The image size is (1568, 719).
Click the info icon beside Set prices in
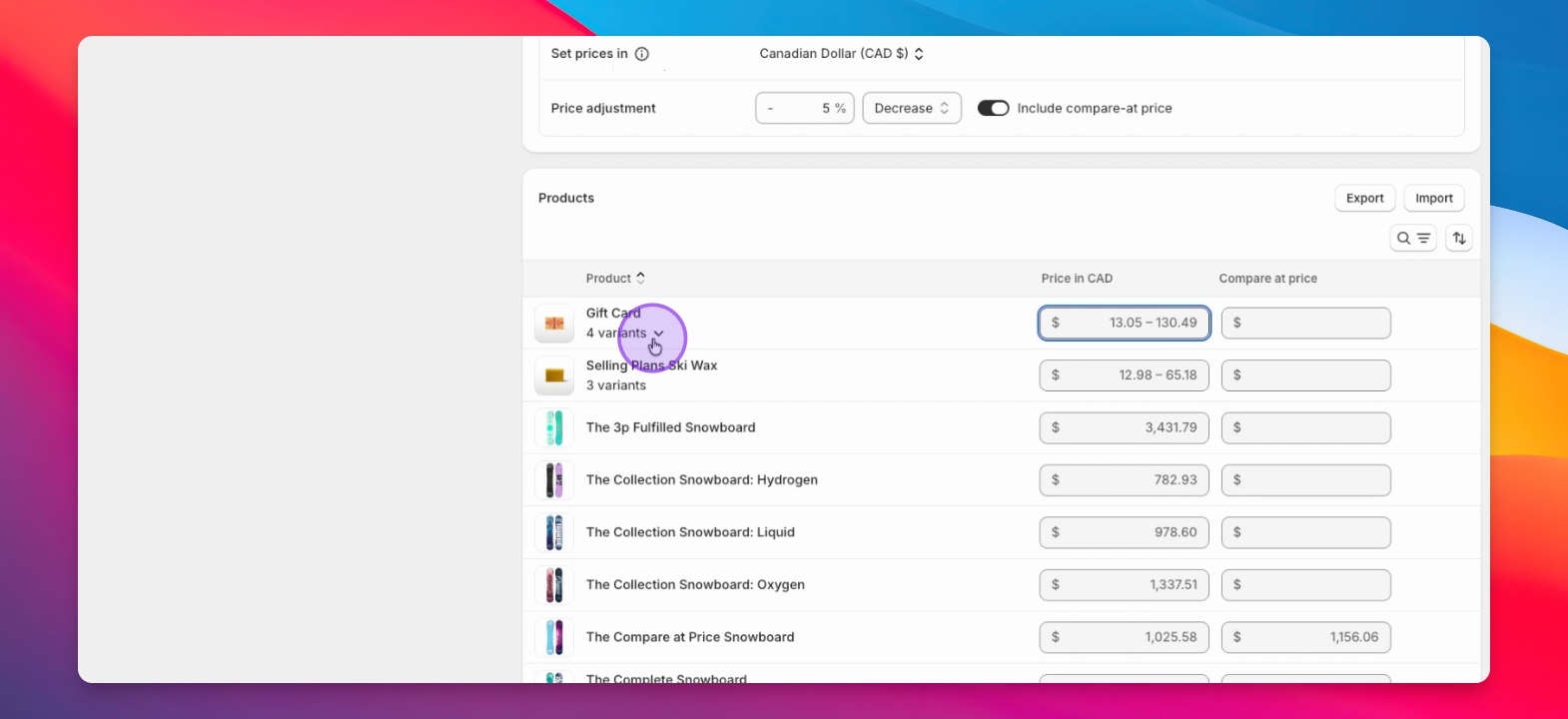coord(642,54)
